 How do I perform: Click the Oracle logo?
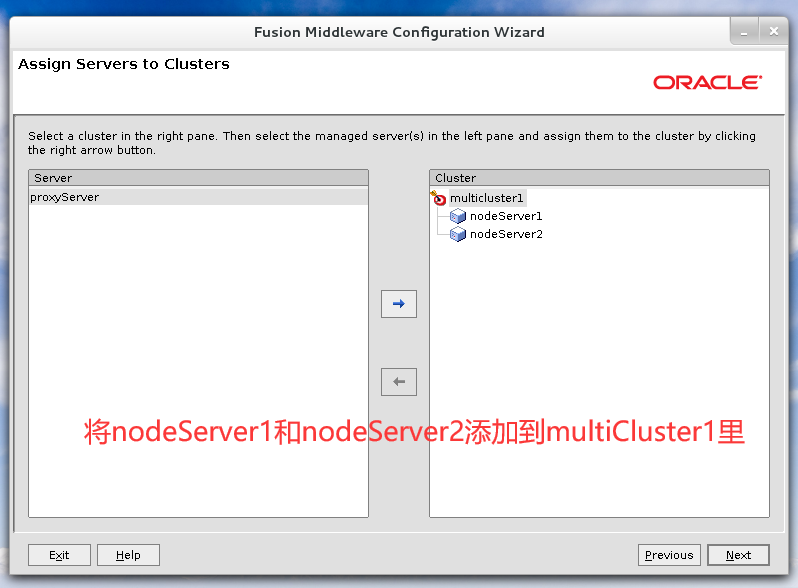tap(707, 82)
